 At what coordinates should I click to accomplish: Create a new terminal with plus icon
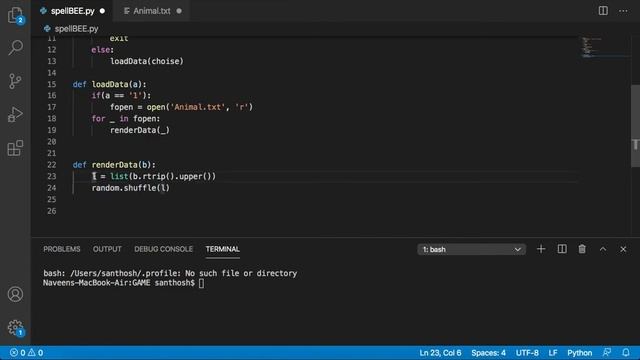[541, 249]
